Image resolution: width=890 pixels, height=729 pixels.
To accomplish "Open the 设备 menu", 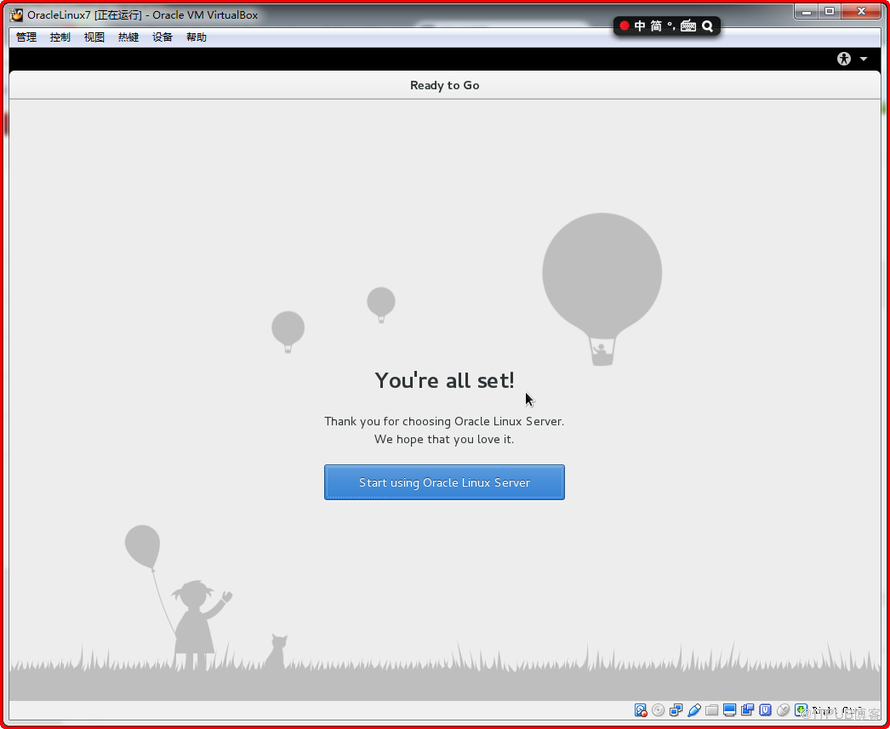I will tap(162, 37).
